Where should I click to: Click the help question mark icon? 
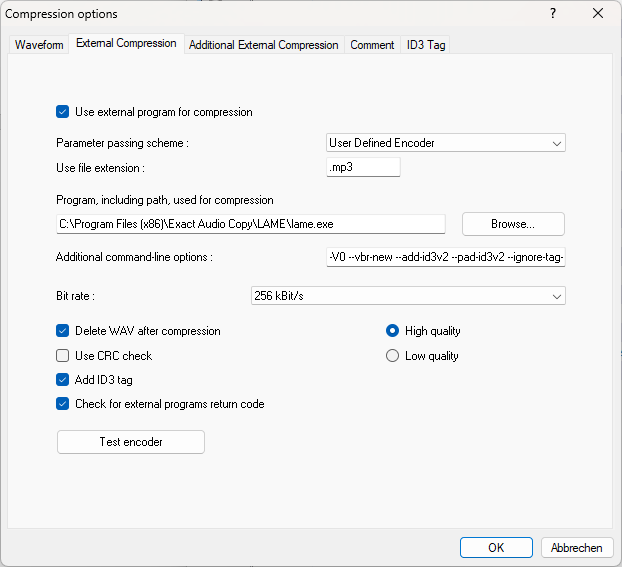click(553, 14)
